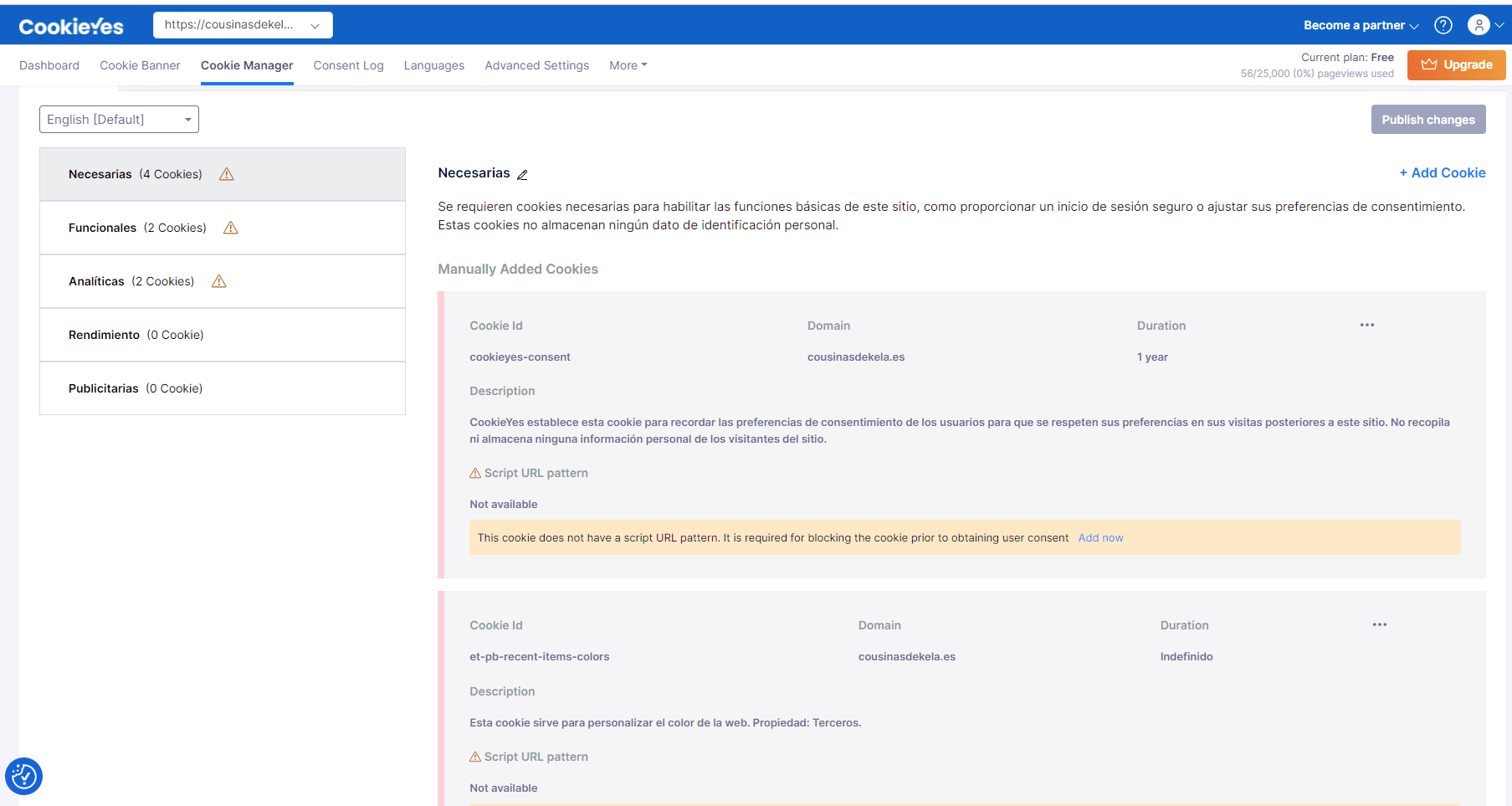
Task: Click cousinasdekela.es domain of cookieyes-consent
Action: (856, 357)
